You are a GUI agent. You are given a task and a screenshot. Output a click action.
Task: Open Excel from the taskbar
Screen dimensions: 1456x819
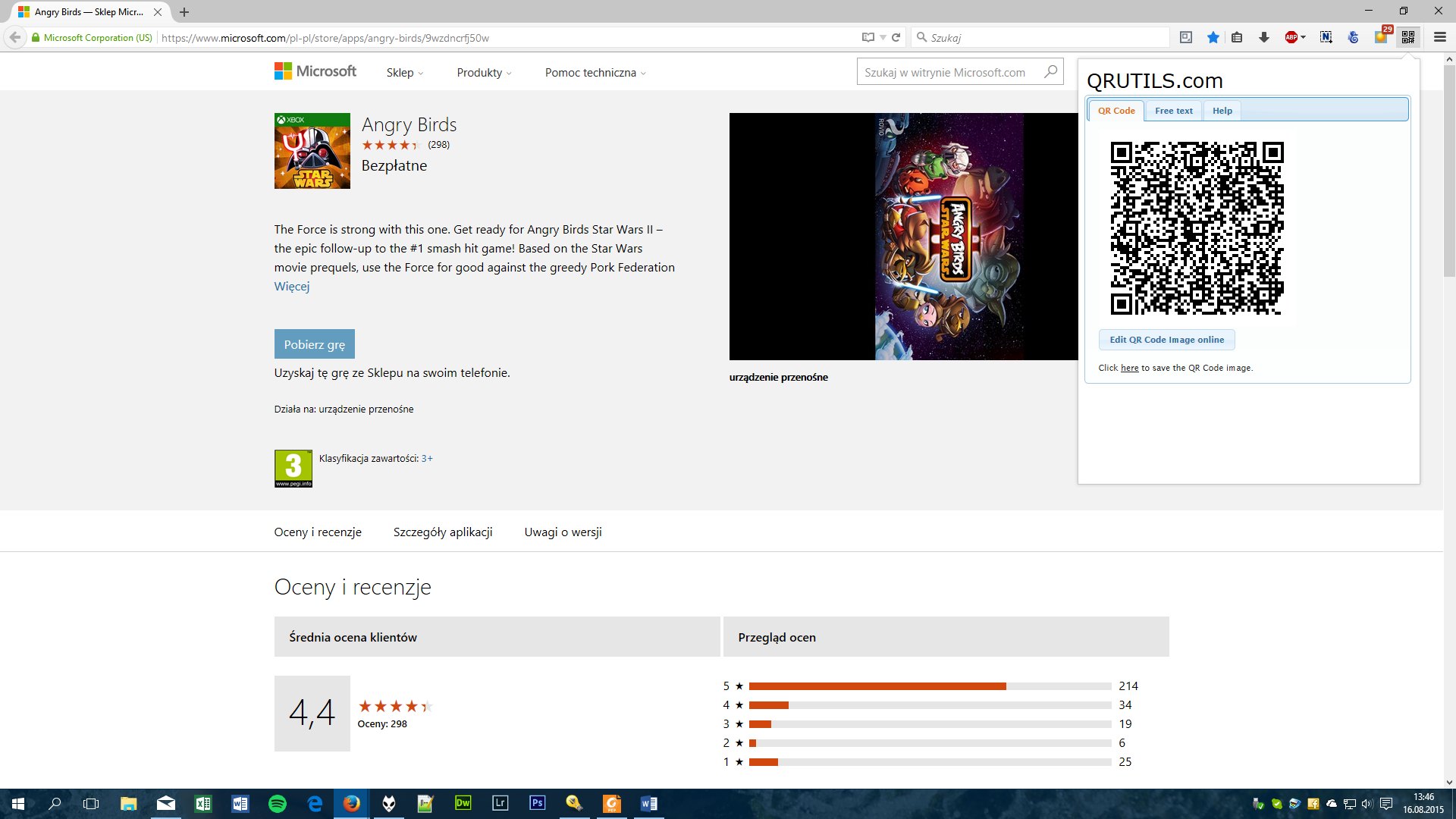tap(203, 803)
